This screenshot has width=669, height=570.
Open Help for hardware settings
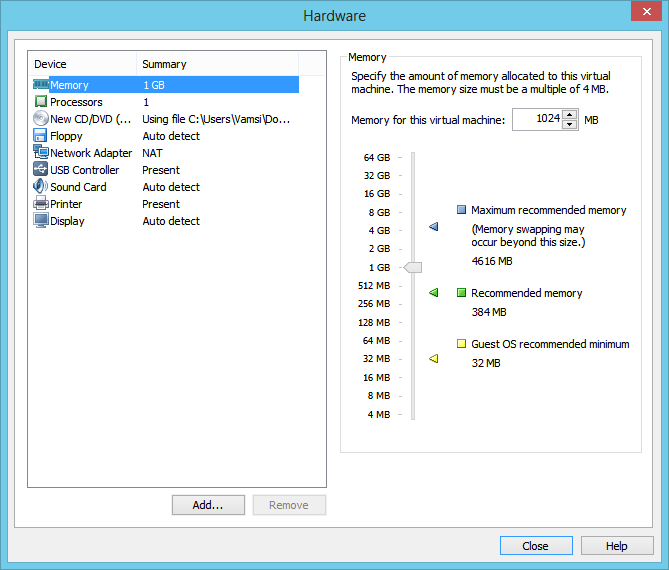pos(617,546)
